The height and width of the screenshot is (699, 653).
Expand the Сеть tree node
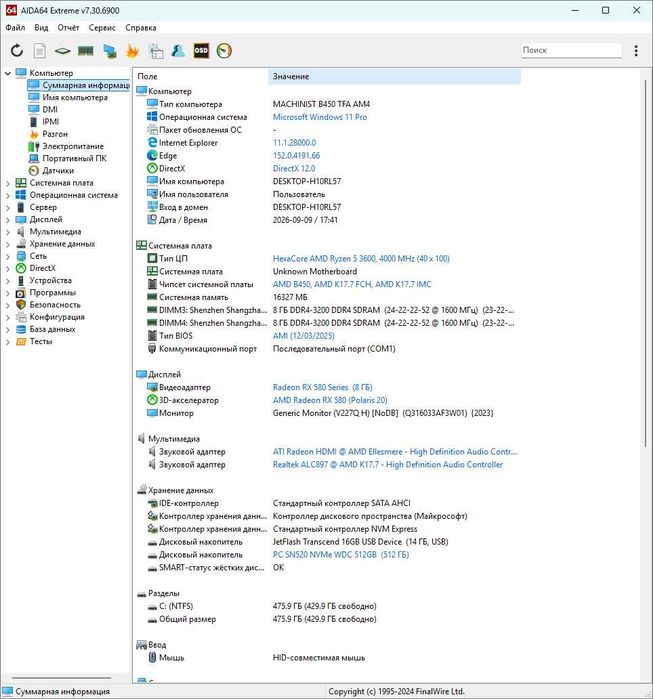[x=8, y=256]
